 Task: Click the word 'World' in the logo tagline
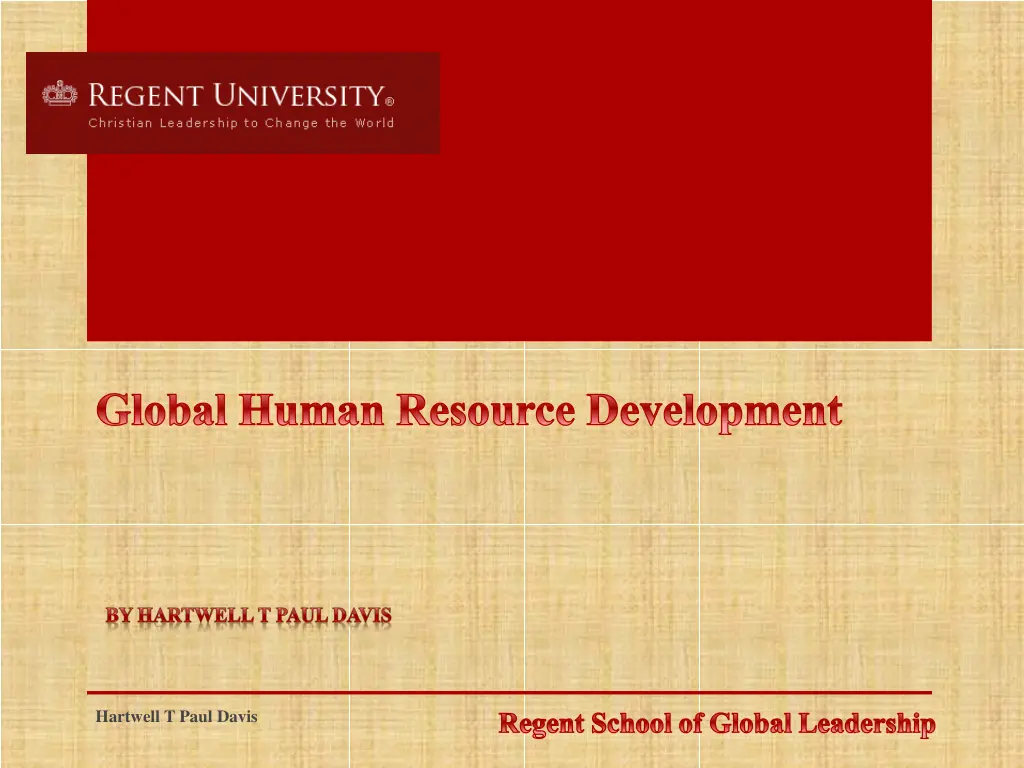tap(375, 123)
